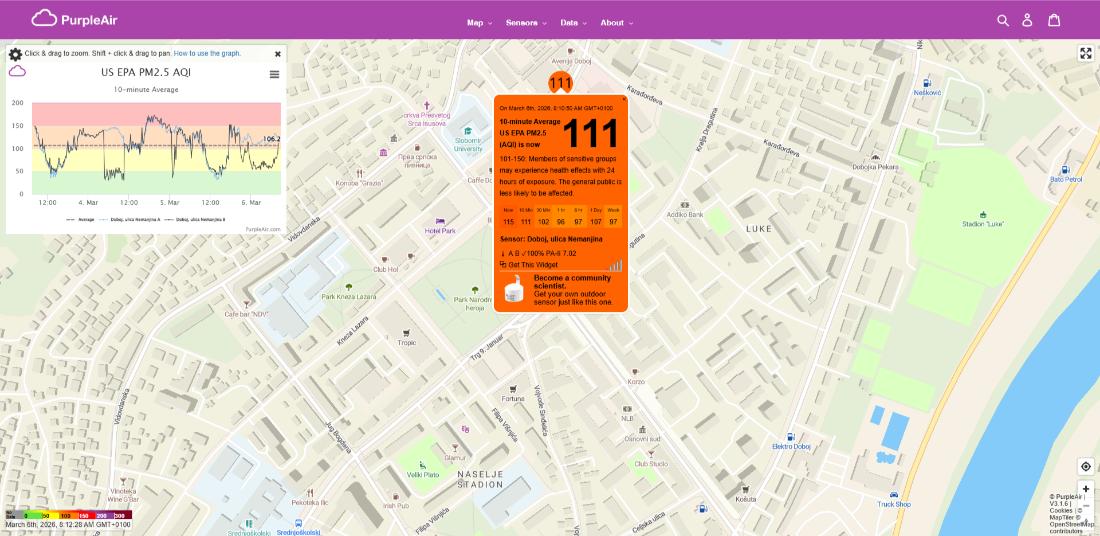Open the About dropdown menu
This screenshot has height=536, width=1100.
click(x=616, y=22)
